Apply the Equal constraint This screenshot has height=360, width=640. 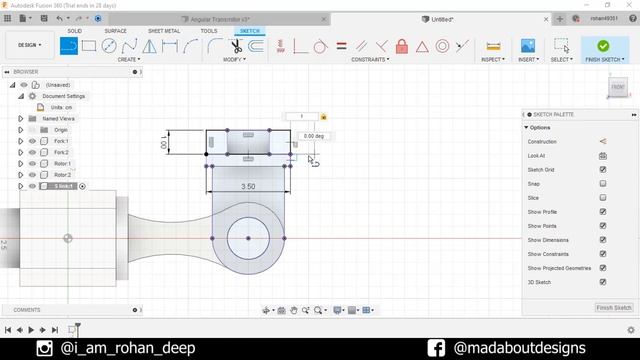click(x=342, y=46)
